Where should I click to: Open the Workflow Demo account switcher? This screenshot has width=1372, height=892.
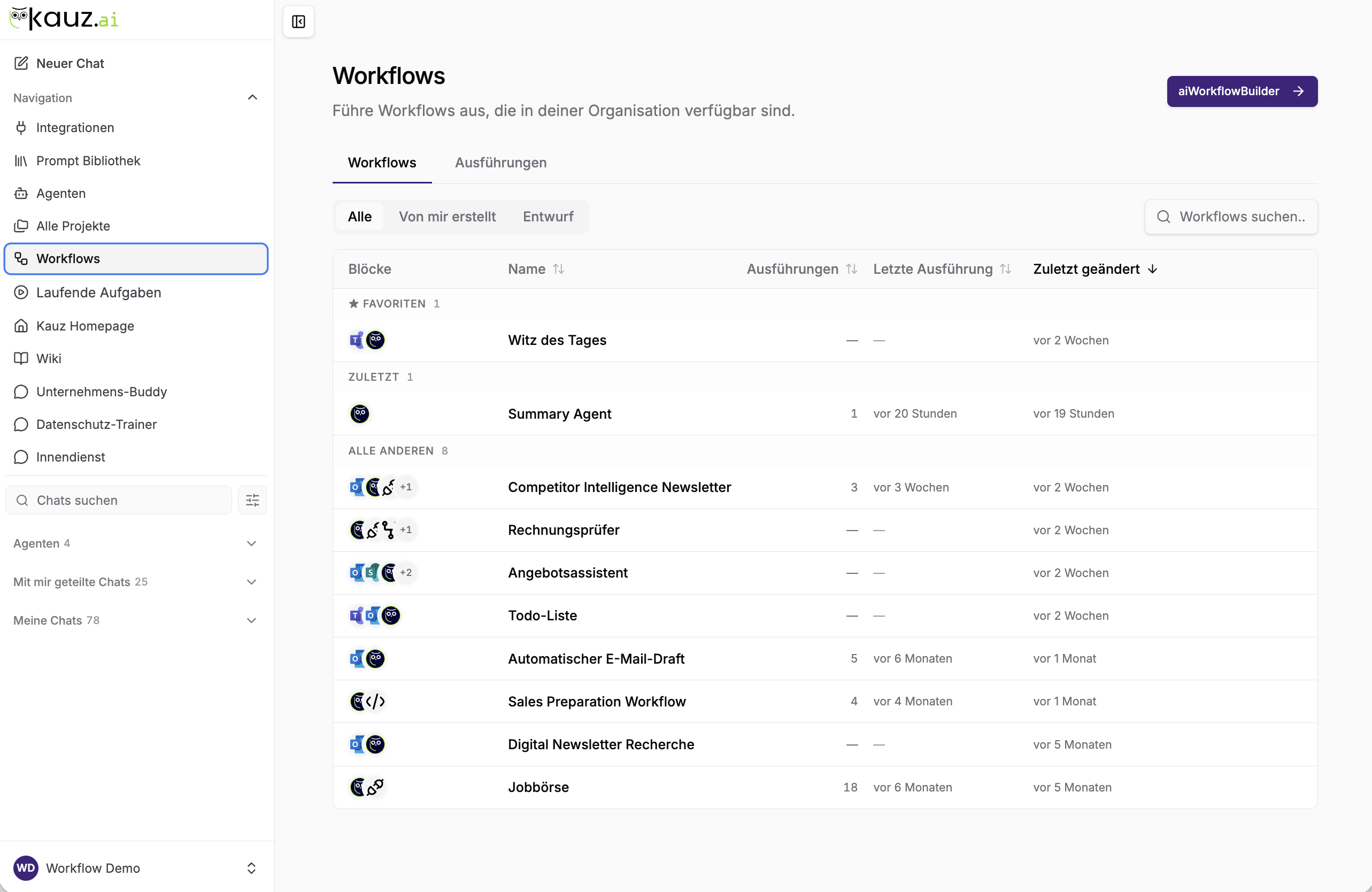tap(135, 868)
